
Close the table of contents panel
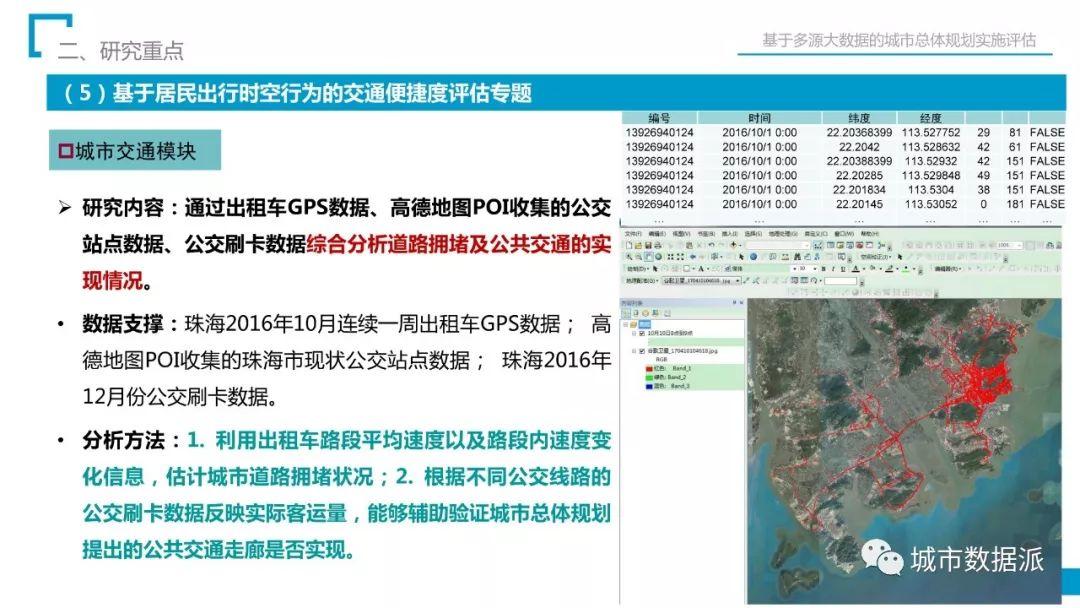point(742,302)
